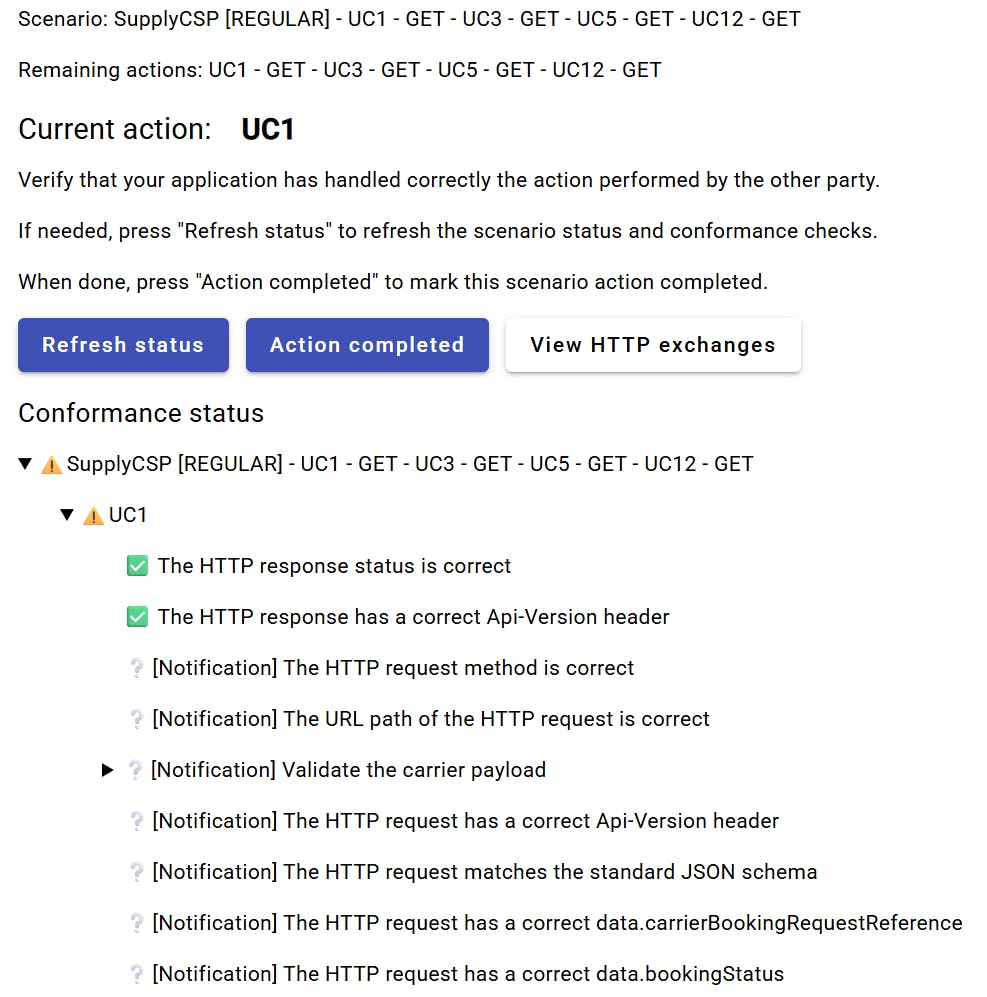Click question mark icon for URL path check

tap(136, 719)
